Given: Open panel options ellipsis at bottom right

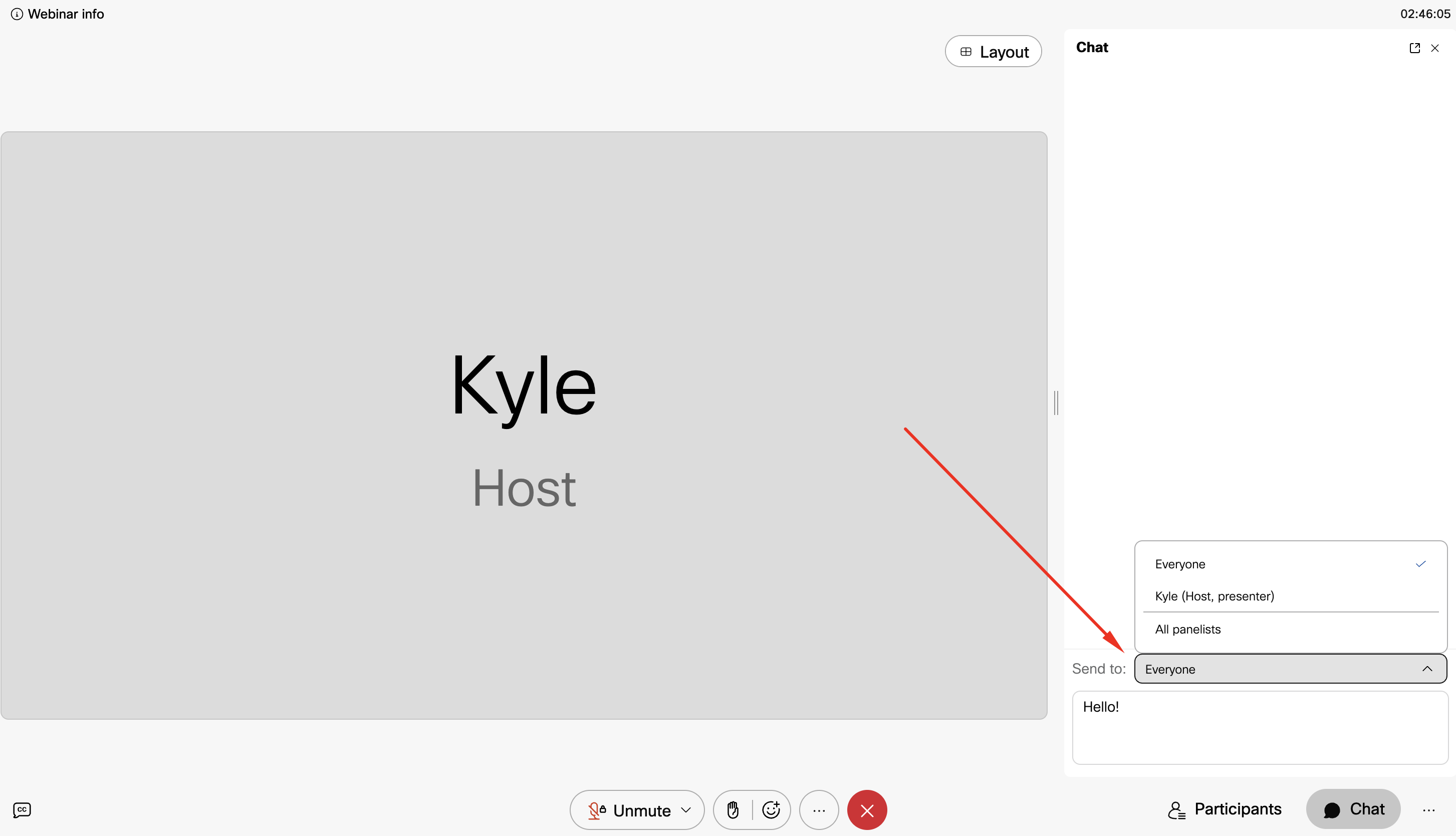Looking at the screenshot, I should [1429, 810].
